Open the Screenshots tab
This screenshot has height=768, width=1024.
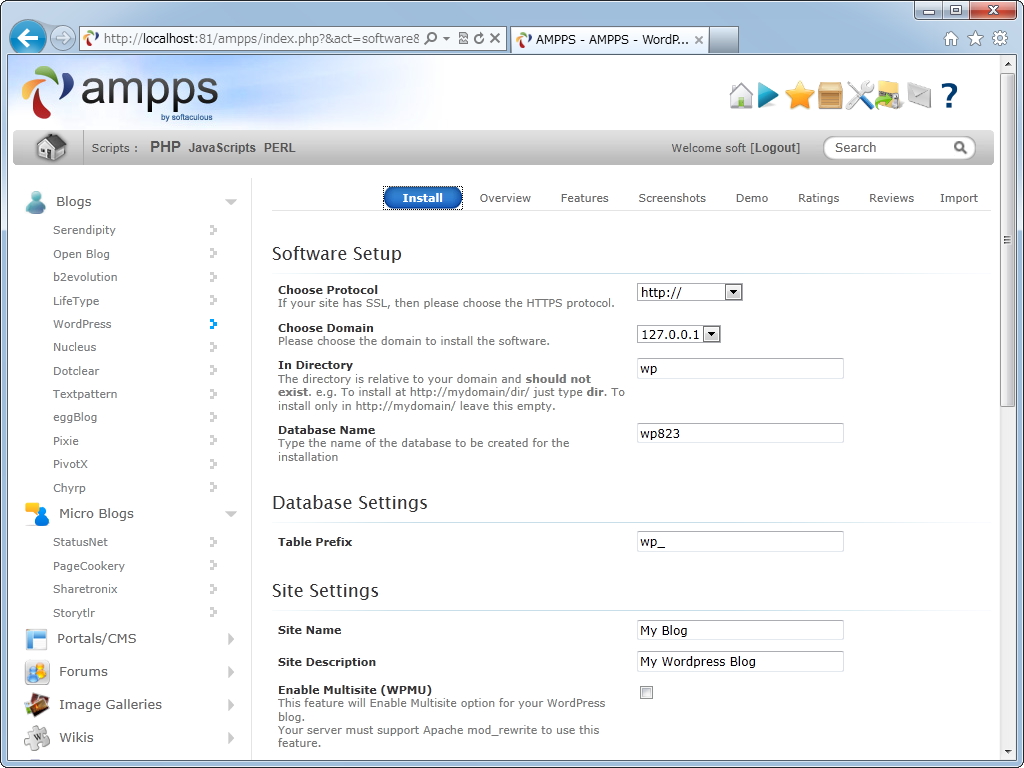tap(672, 198)
